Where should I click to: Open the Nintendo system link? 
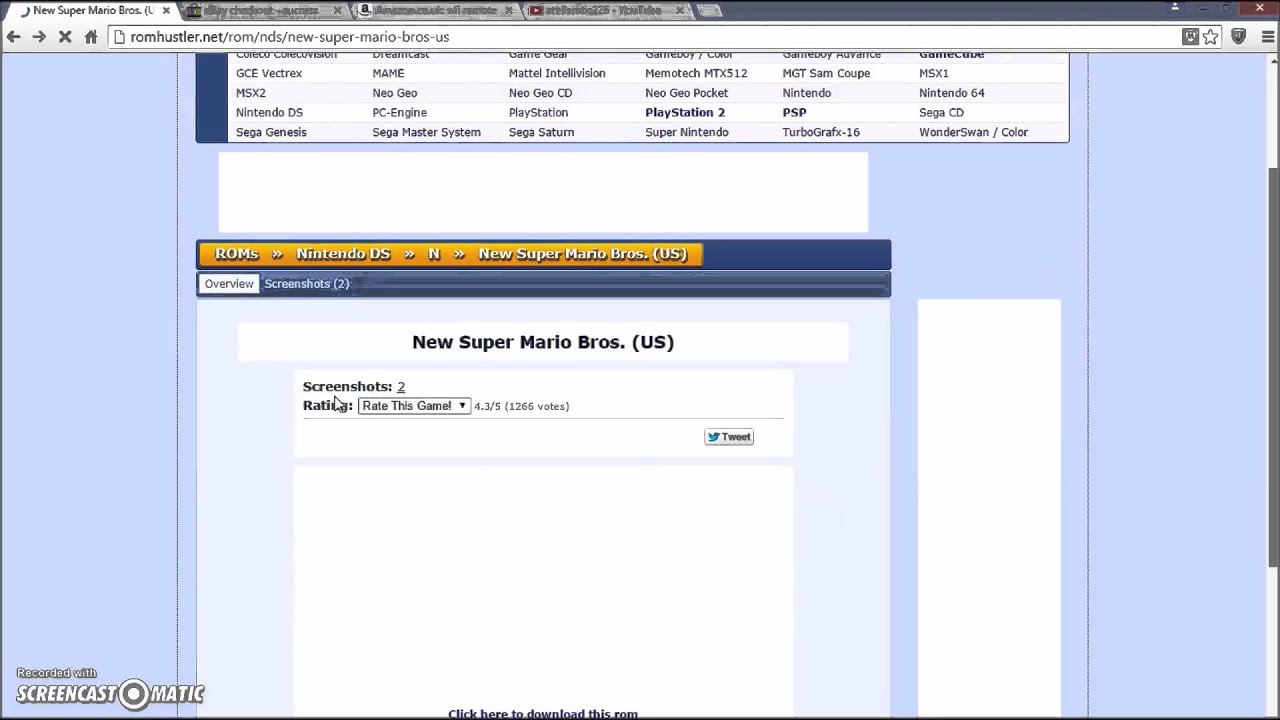coord(807,93)
